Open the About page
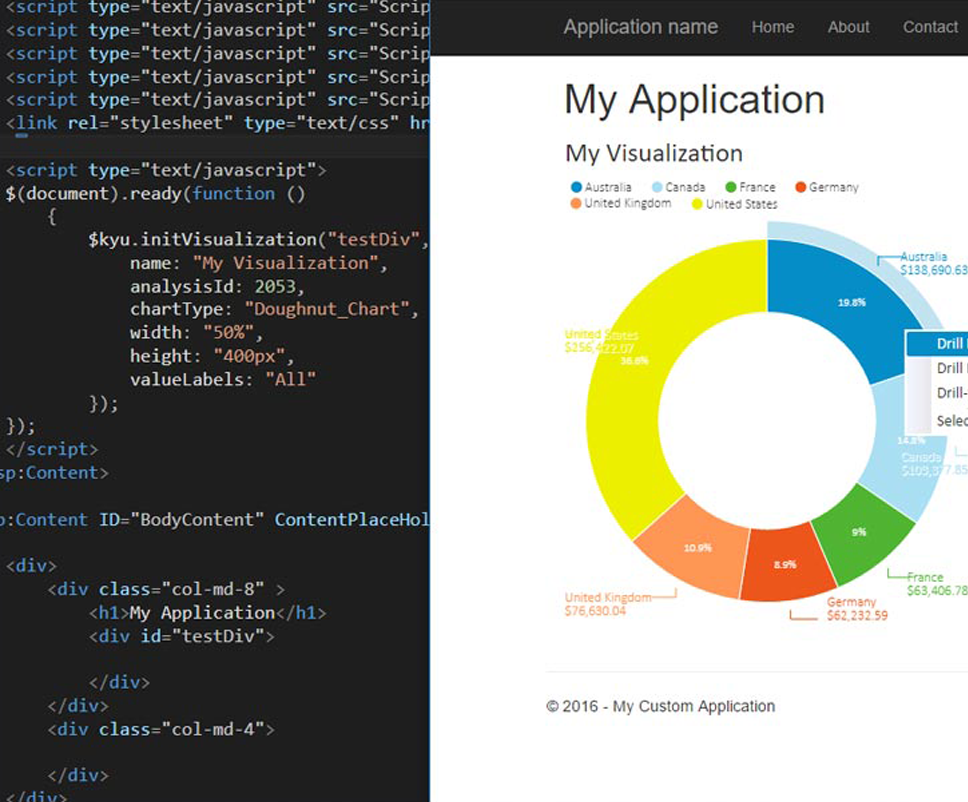This screenshot has height=802, width=968. 847,27
